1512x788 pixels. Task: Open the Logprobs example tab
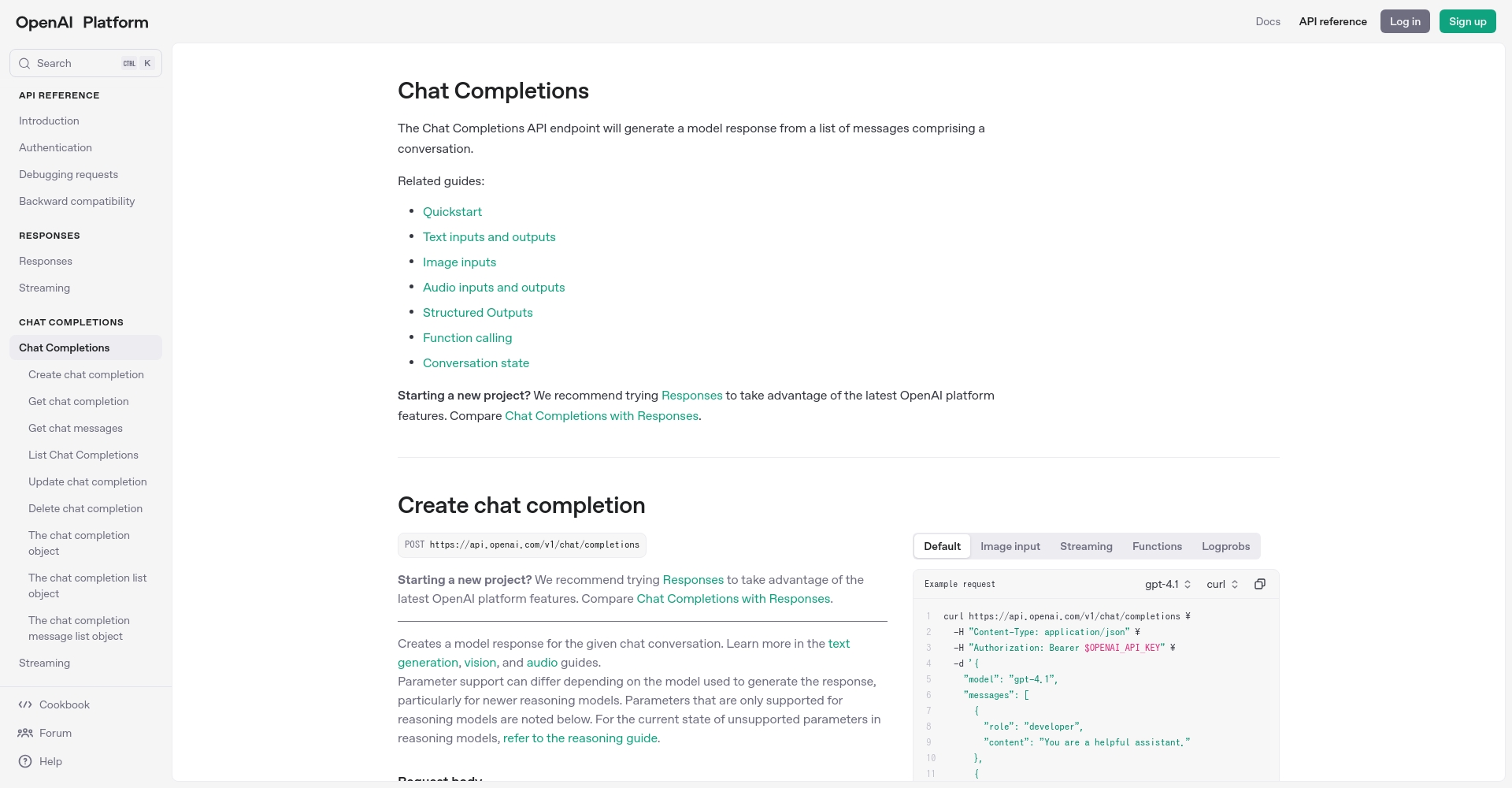[x=1225, y=546]
